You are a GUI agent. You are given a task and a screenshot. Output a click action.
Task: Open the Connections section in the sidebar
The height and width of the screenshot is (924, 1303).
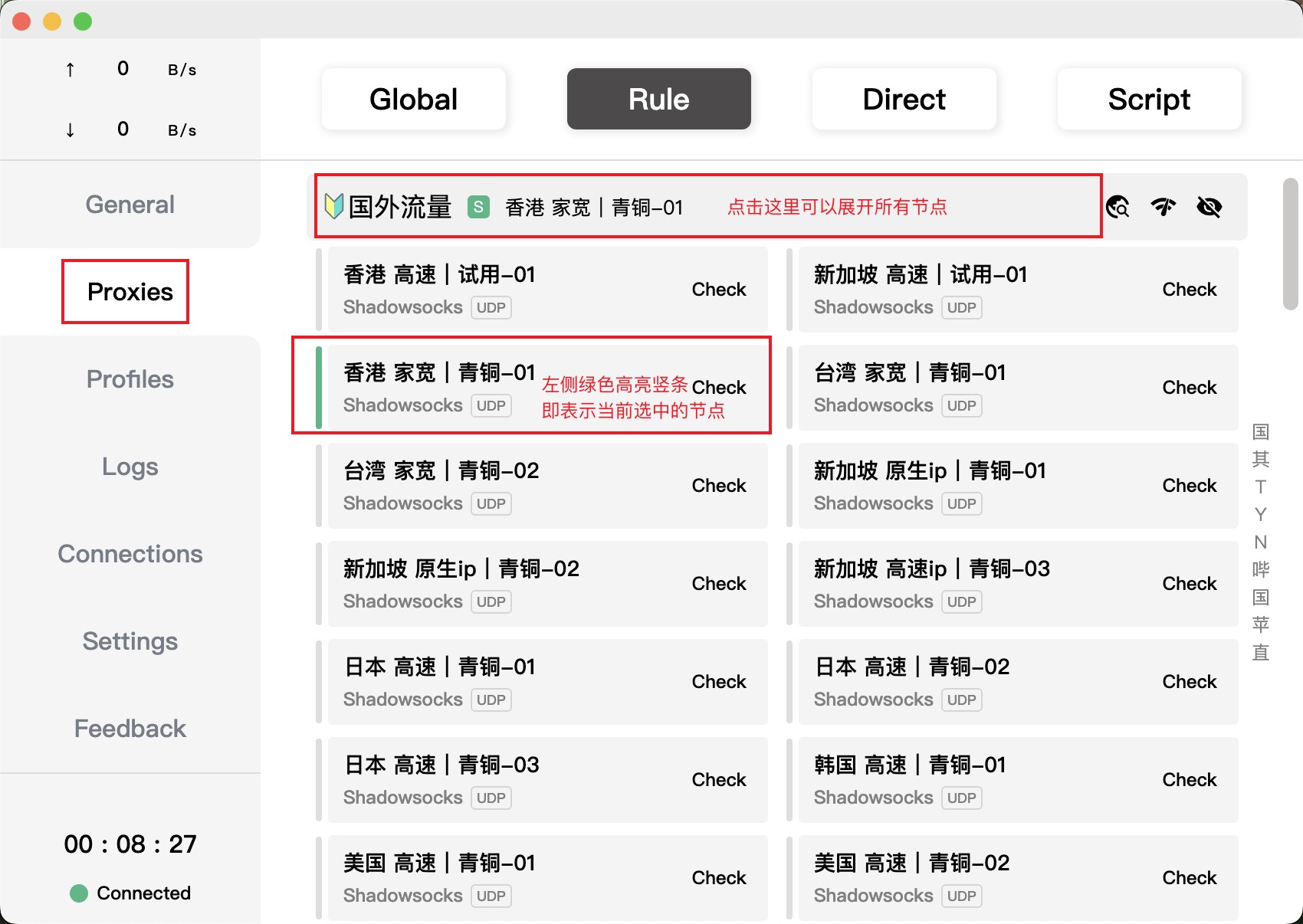(130, 554)
